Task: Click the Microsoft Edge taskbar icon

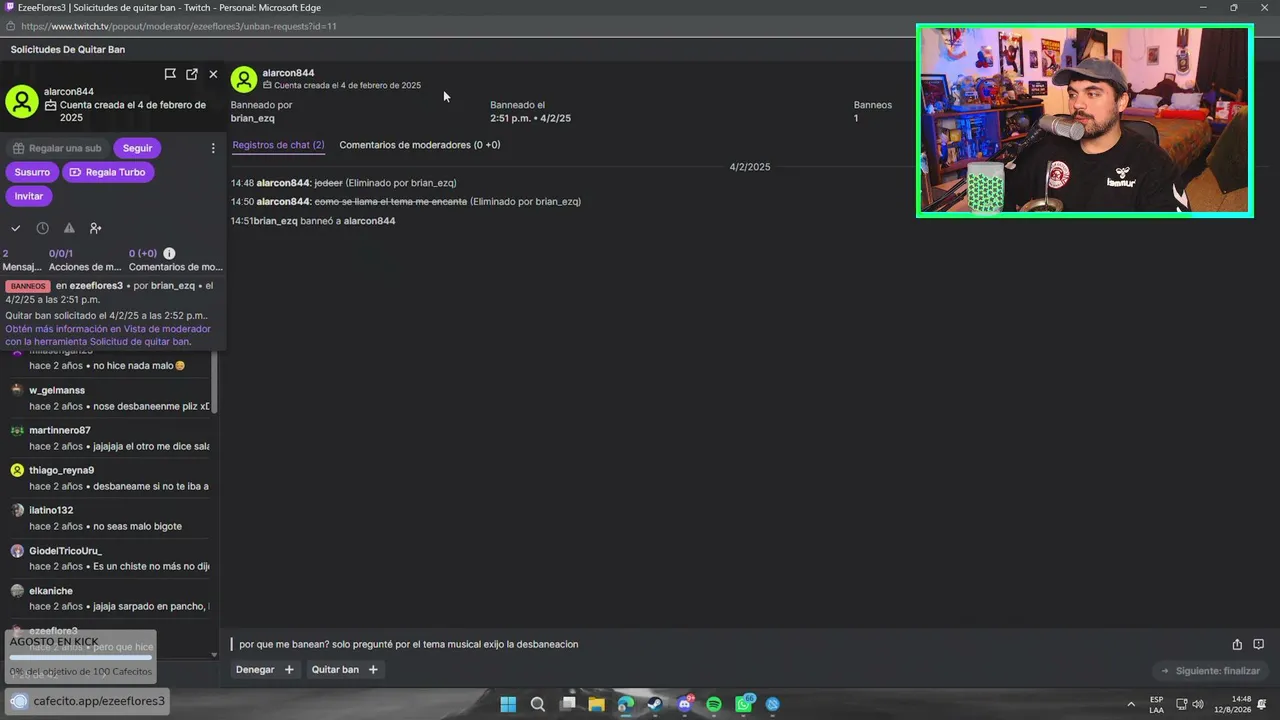Action: [626, 704]
